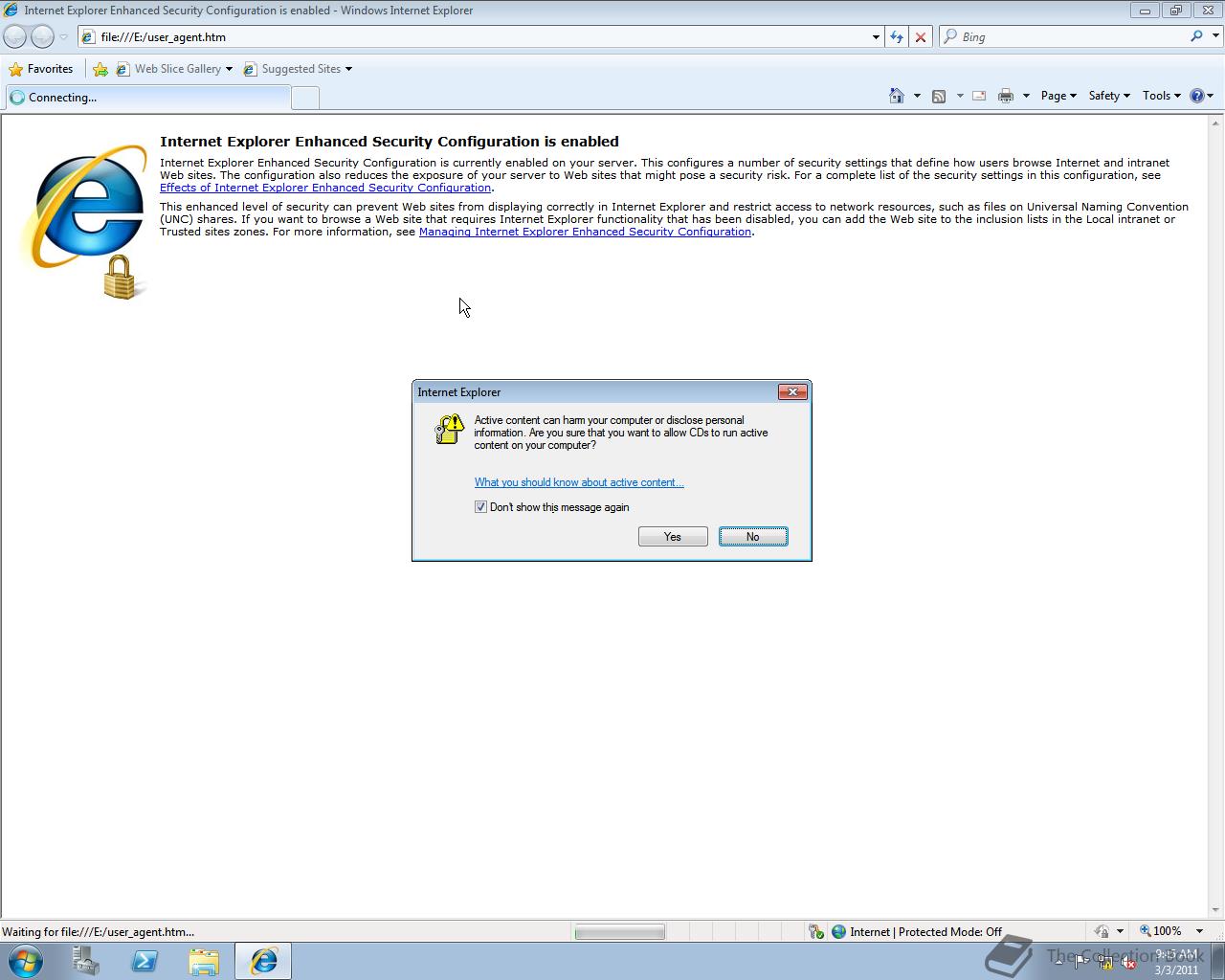Open the Favorites center
The width and height of the screenshot is (1225, 980).
(x=41, y=69)
